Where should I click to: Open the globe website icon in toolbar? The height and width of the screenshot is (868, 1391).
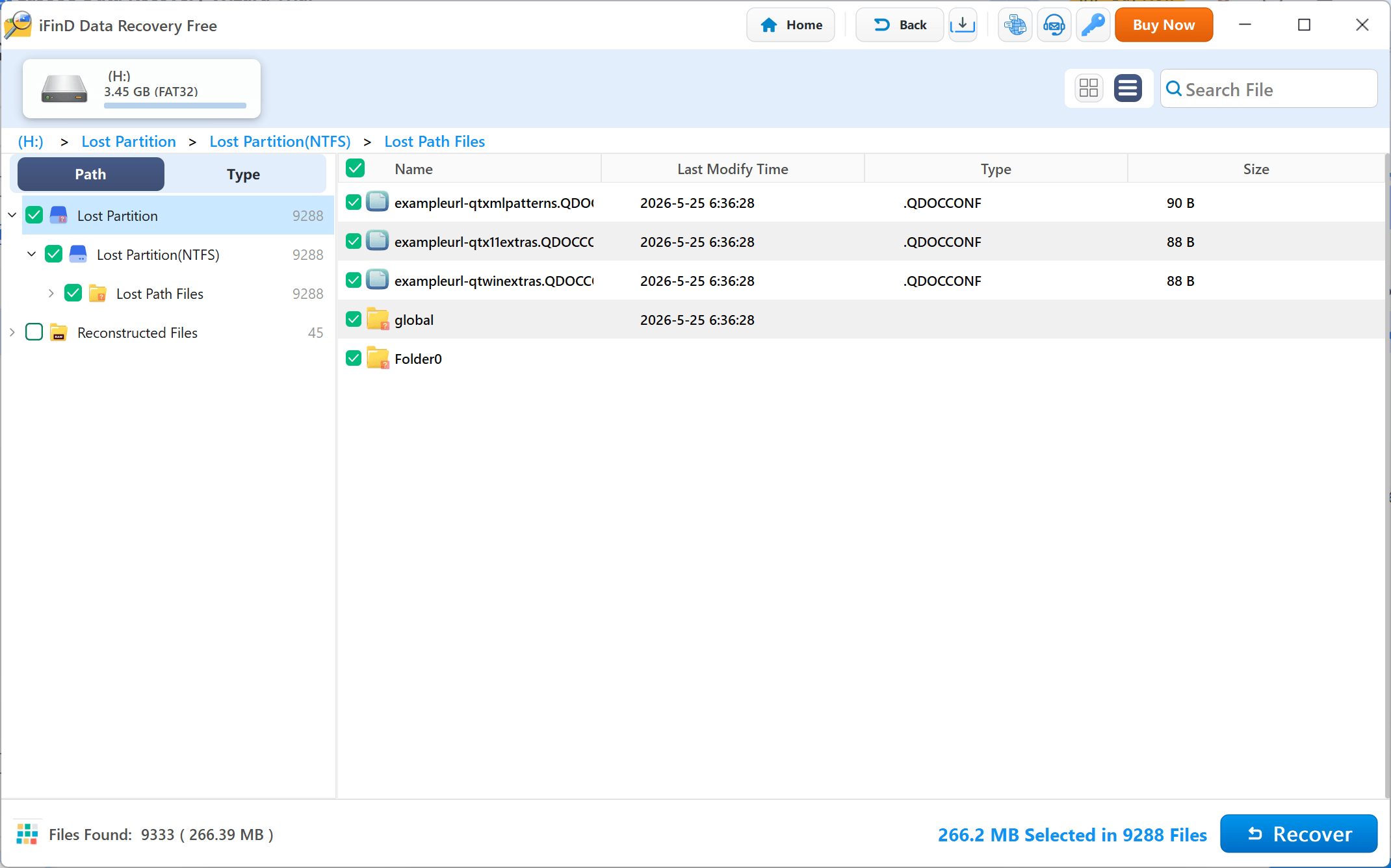[x=1015, y=25]
